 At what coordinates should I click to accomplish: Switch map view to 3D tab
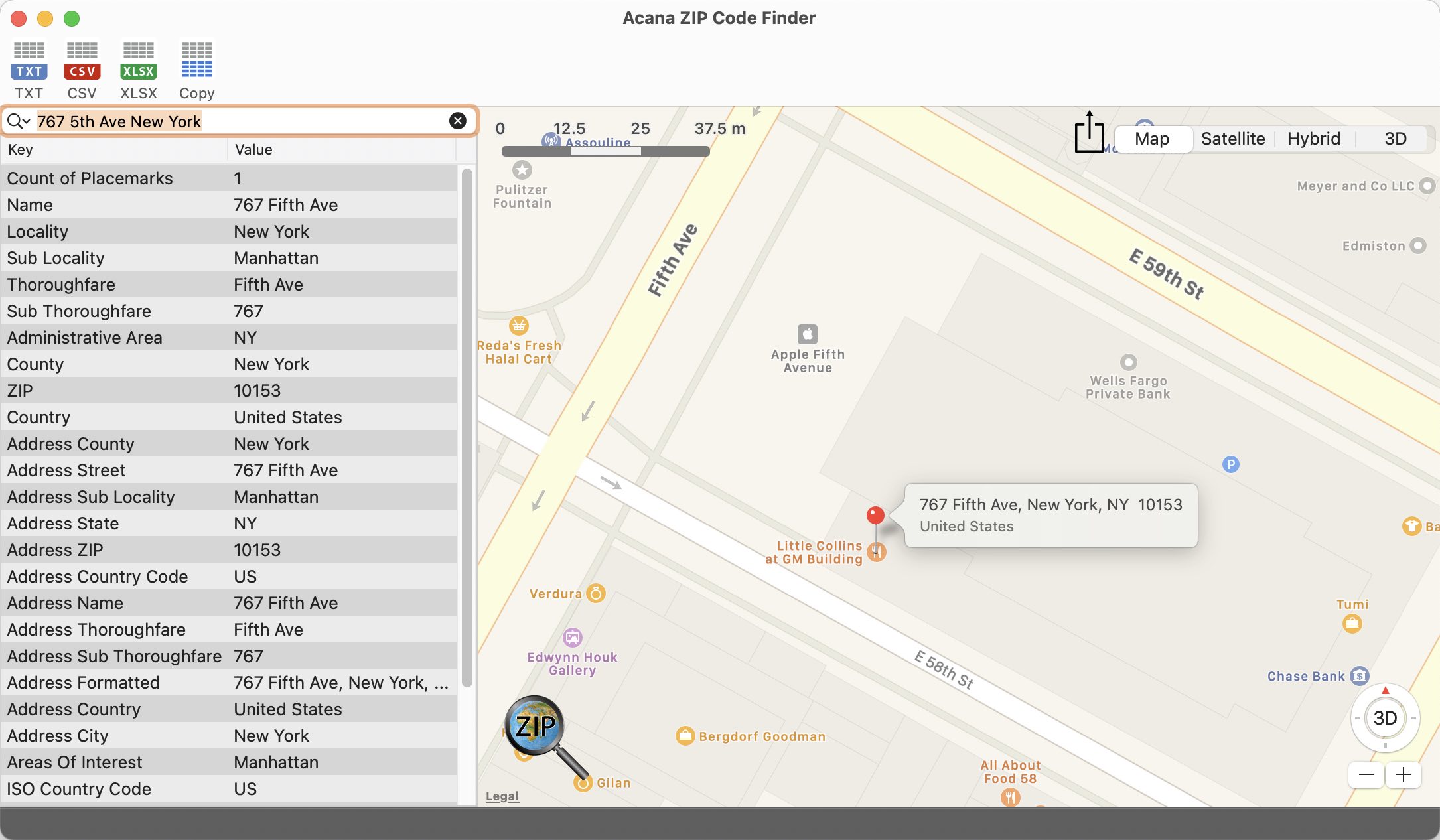[1396, 139]
